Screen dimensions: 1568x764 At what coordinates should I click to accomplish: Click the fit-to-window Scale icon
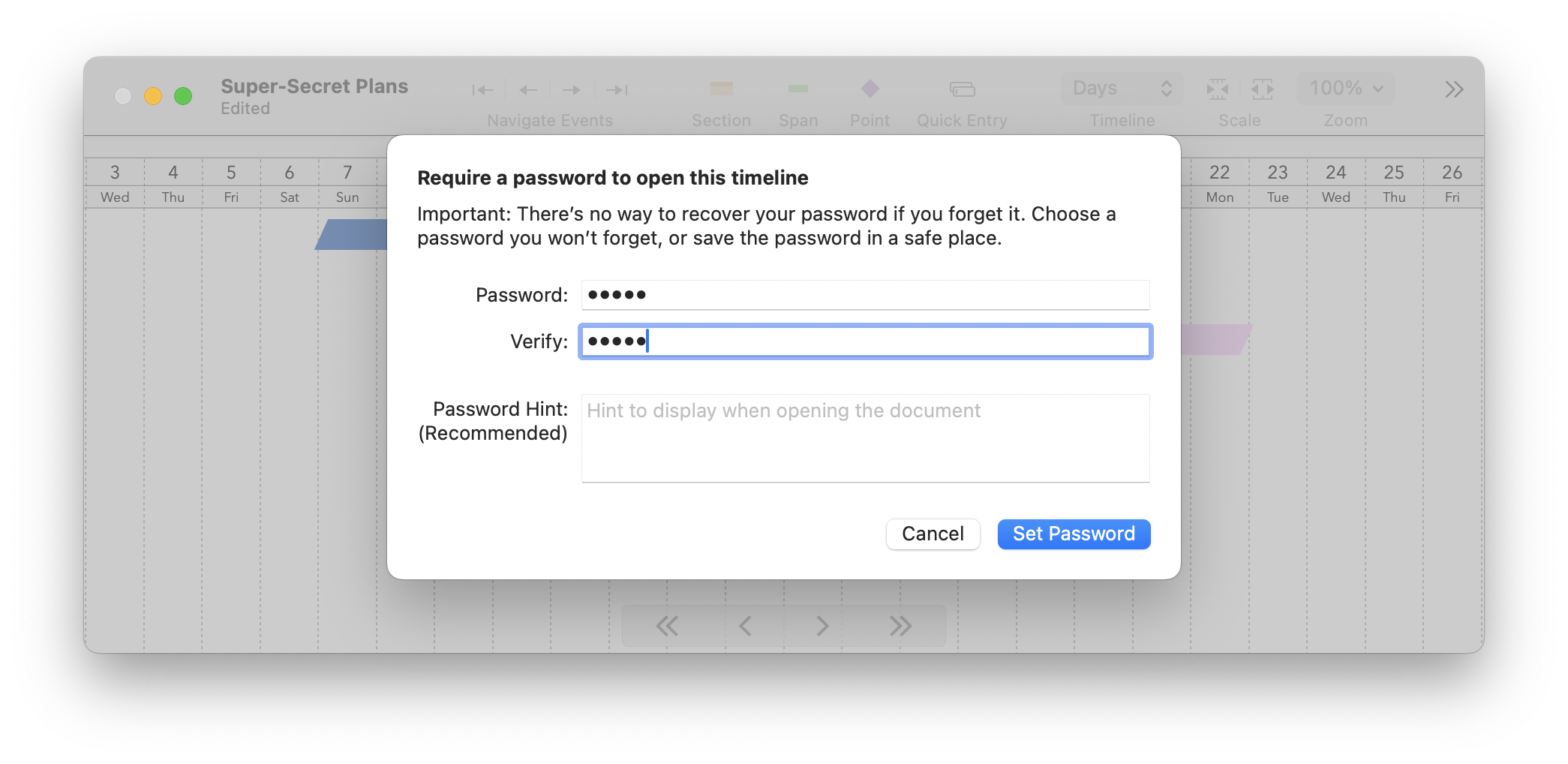click(x=1218, y=89)
